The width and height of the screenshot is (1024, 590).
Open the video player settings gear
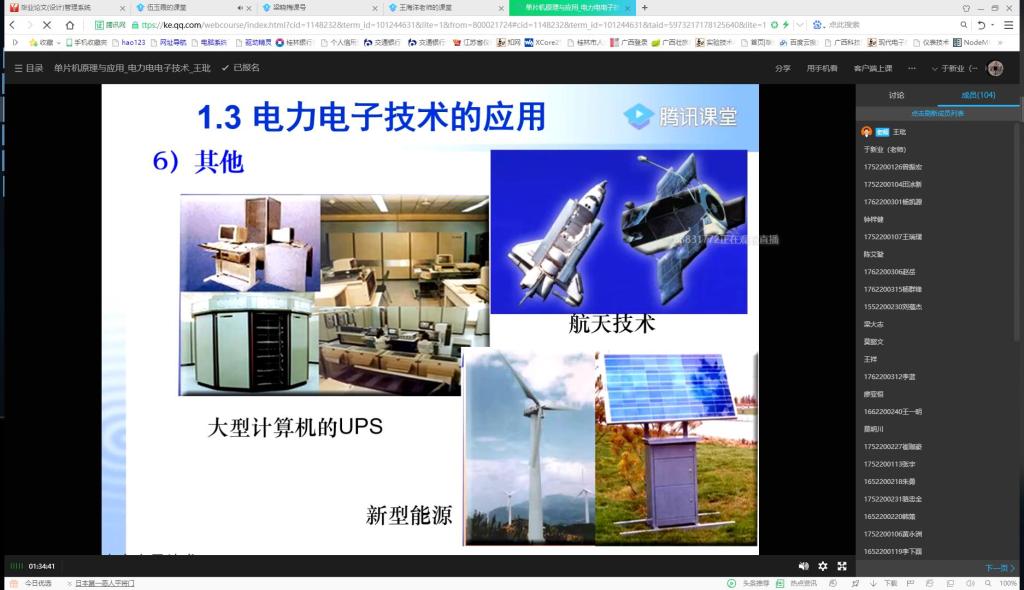(x=823, y=566)
